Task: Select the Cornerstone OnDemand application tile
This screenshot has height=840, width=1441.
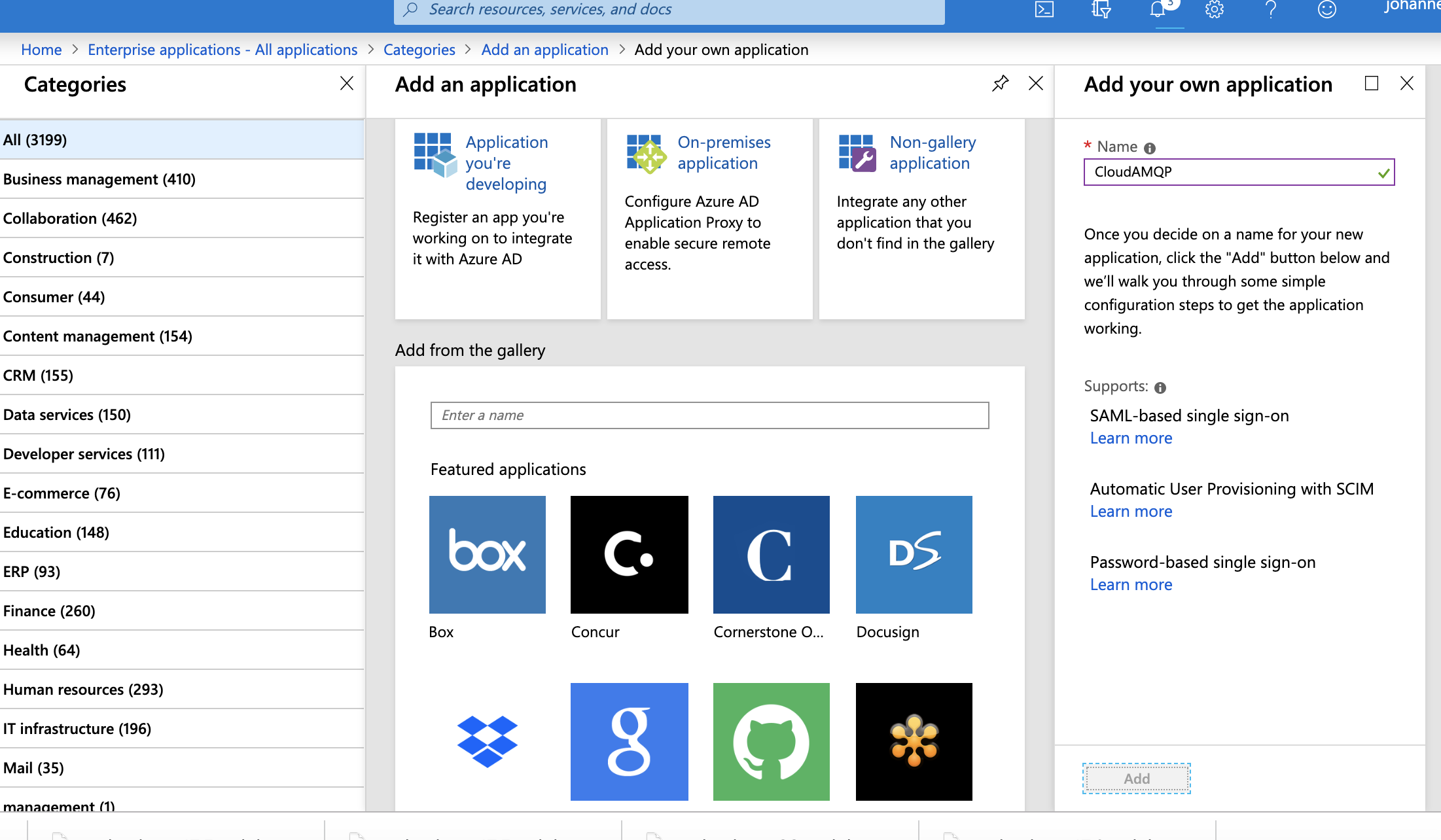Action: point(771,555)
